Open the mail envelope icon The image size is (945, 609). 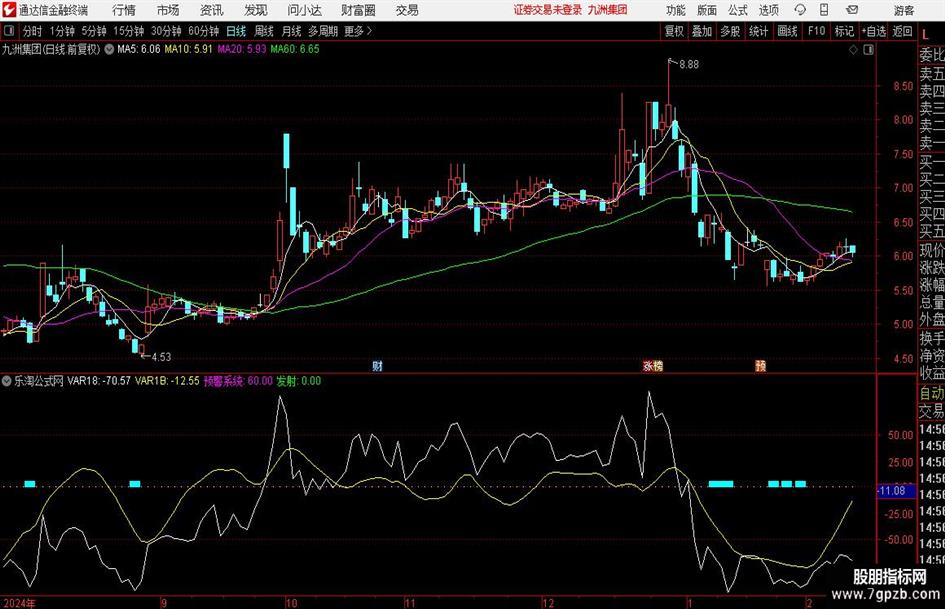[x=852, y=10]
